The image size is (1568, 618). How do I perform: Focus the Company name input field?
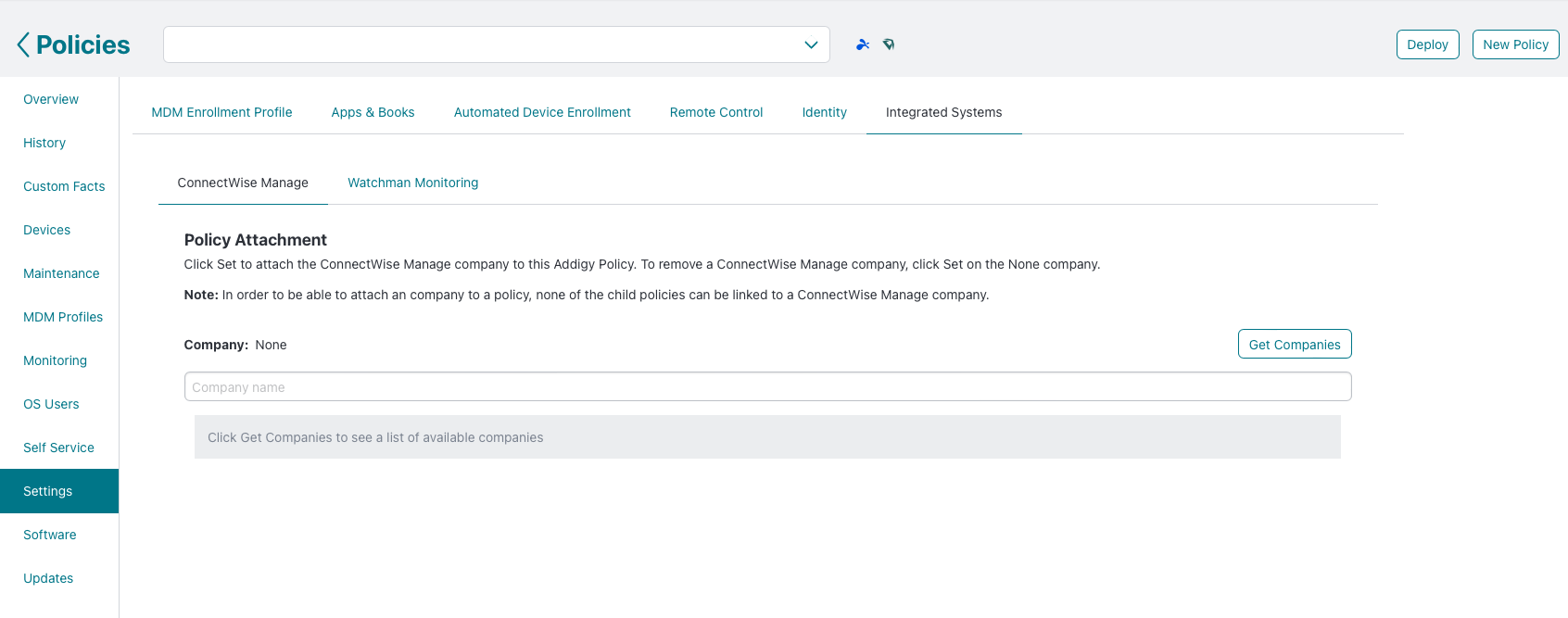click(x=767, y=386)
